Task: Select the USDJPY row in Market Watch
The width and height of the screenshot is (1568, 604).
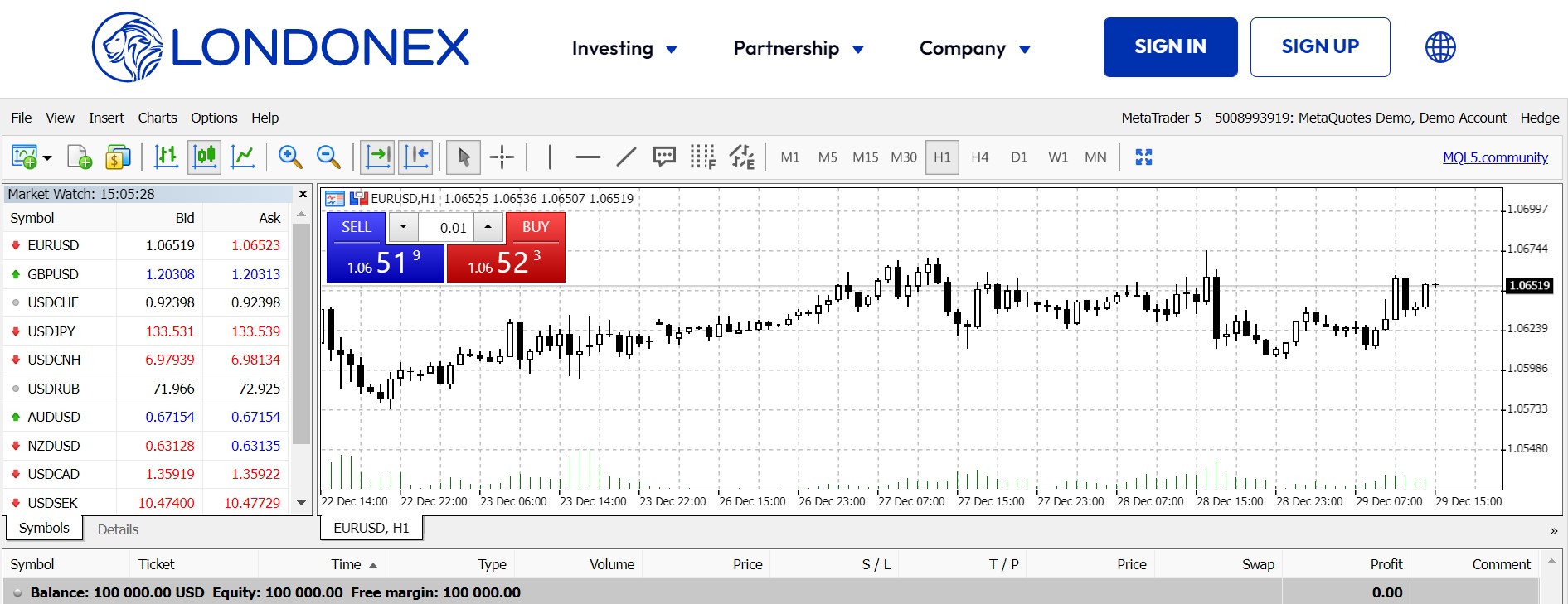Action: click(x=145, y=331)
